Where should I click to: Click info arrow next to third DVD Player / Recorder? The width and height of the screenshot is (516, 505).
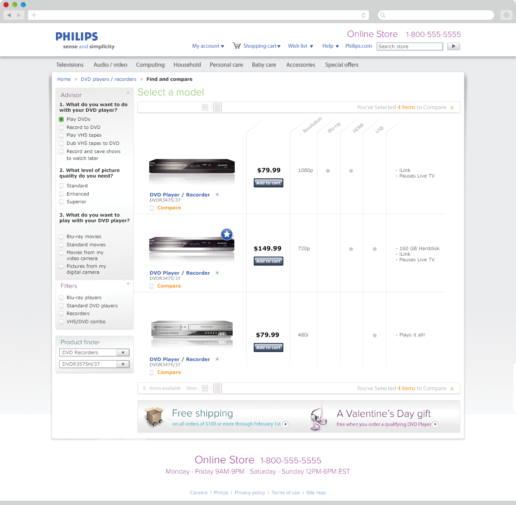tap(217, 359)
